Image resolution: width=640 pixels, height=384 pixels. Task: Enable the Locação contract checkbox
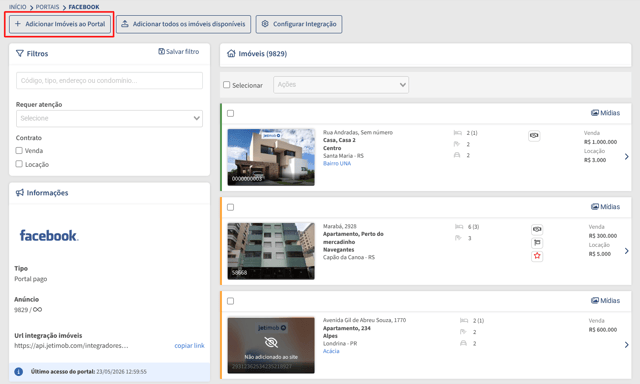tap(19, 164)
